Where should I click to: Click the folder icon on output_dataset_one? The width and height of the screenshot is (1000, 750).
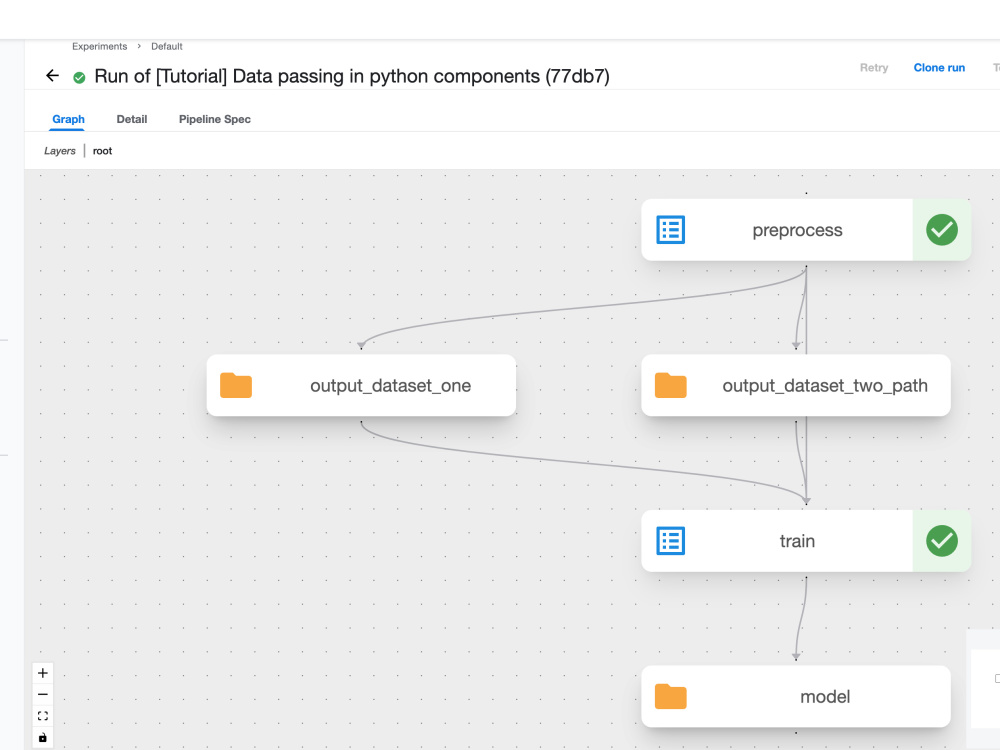[x=236, y=385]
